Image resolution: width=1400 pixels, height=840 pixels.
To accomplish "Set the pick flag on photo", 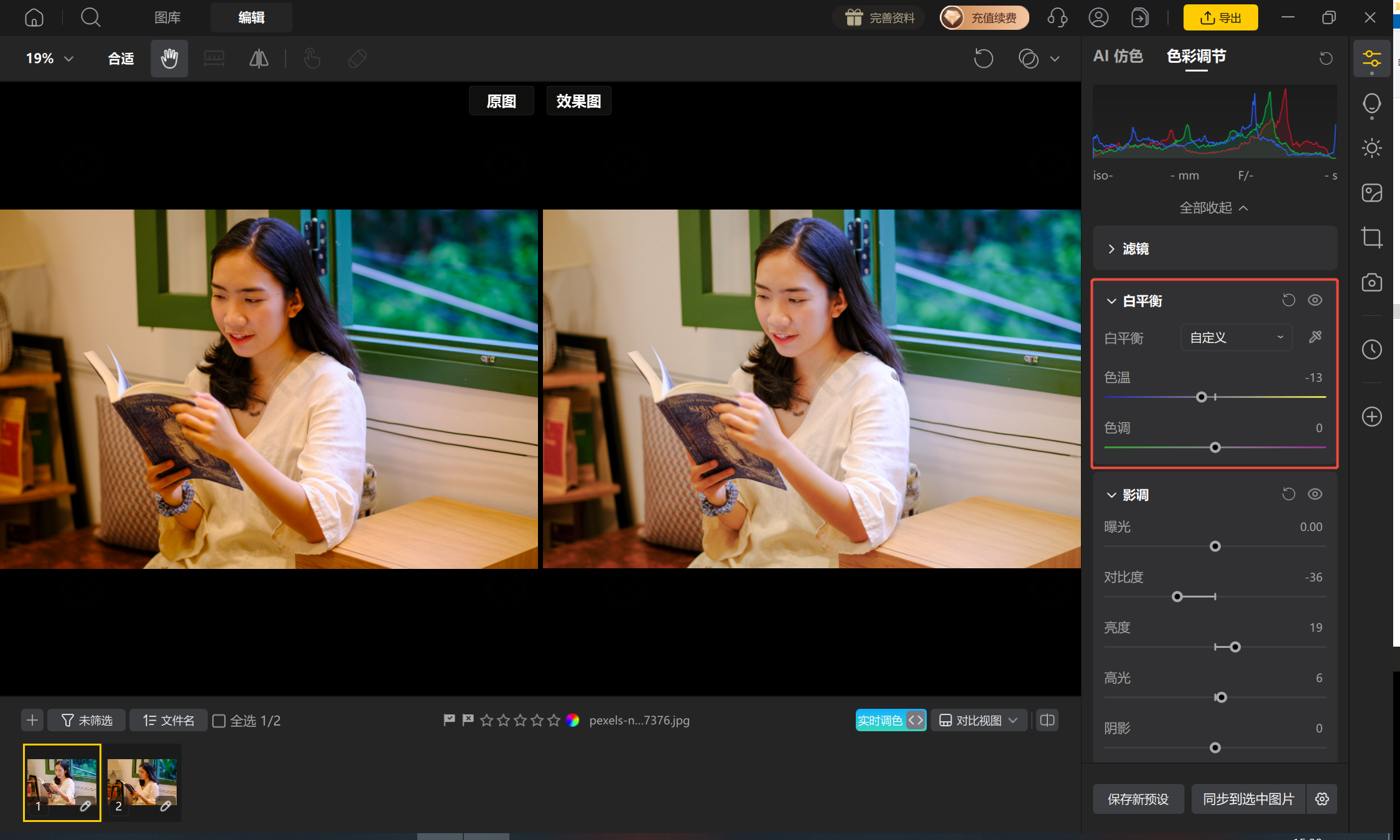I will pyautogui.click(x=449, y=719).
